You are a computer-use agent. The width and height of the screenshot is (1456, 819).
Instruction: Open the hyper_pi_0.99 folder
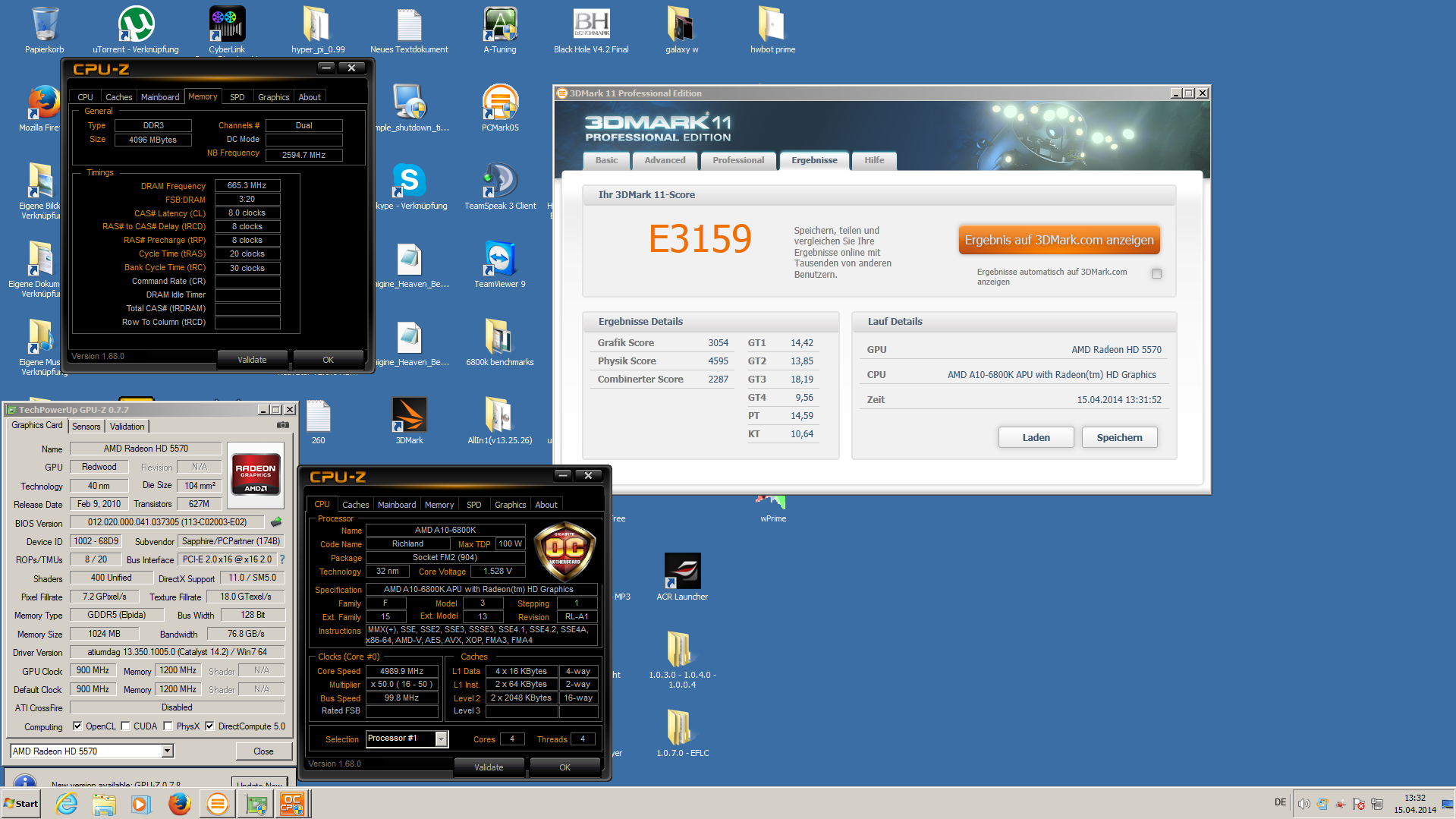point(318,30)
